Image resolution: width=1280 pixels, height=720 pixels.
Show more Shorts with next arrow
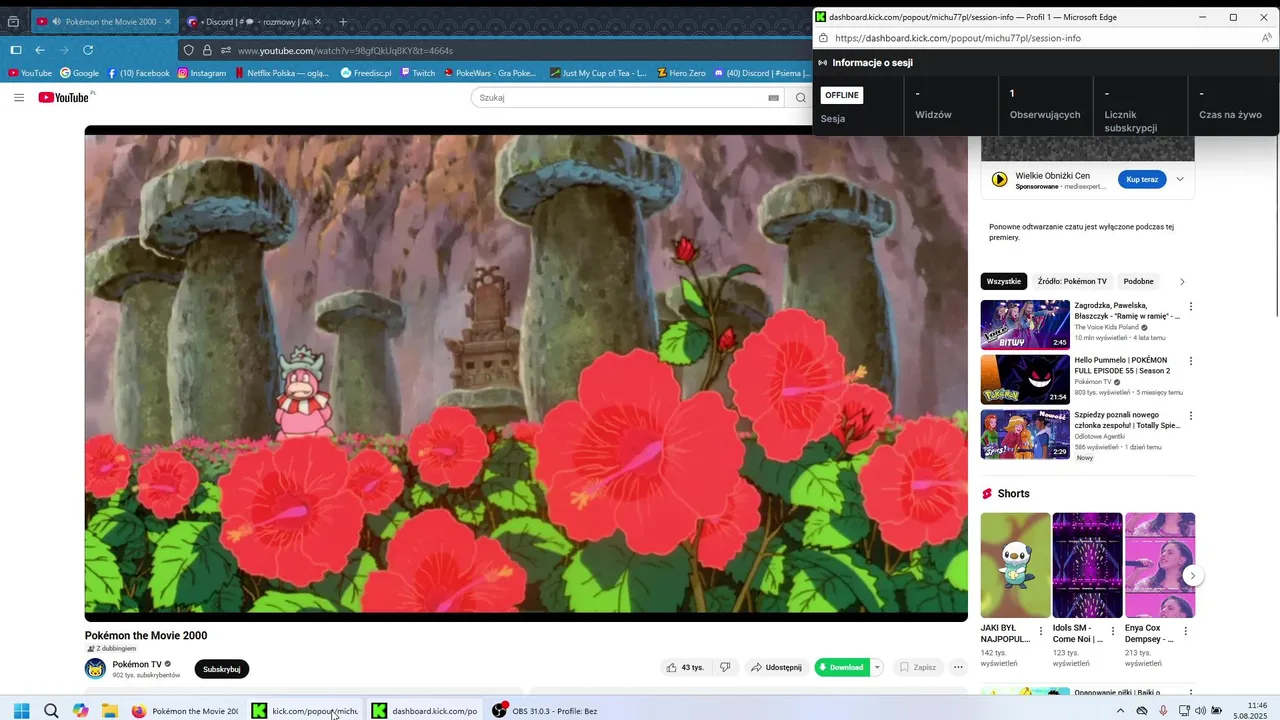(1192, 575)
